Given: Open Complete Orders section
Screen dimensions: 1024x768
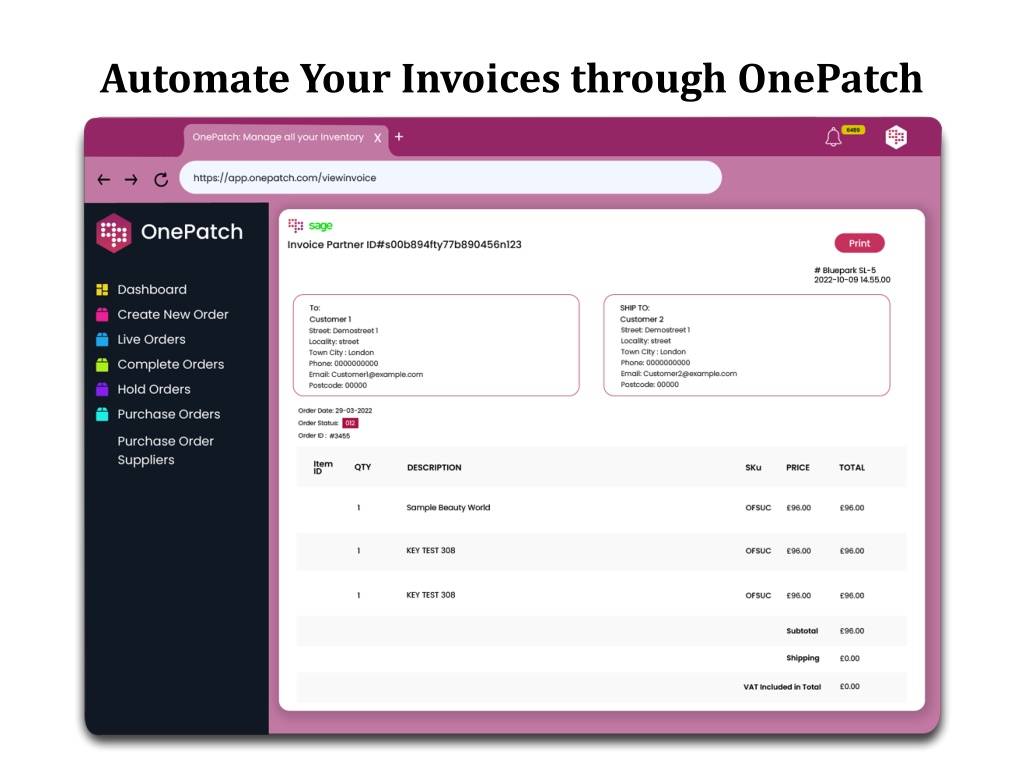Looking at the screenshot, I should (x=170, y=364).
